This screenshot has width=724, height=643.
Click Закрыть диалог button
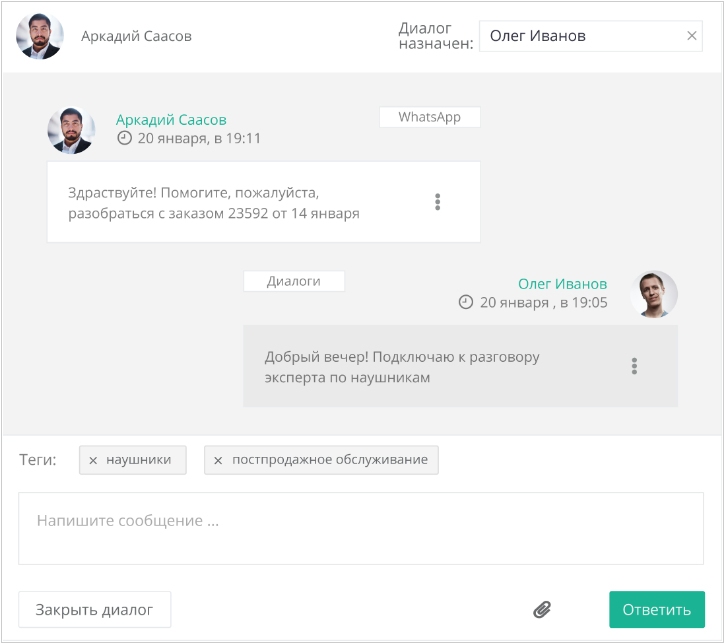click(94, 609)
